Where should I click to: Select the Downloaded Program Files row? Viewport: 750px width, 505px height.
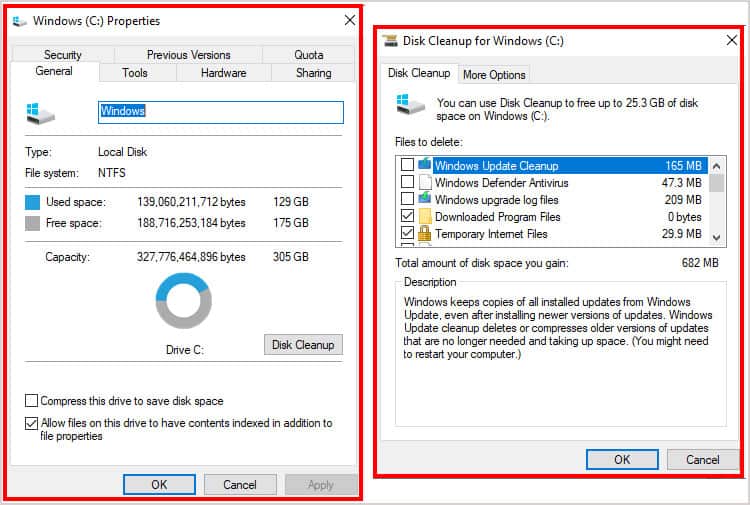pyautogui.click(x=552, y=217)
